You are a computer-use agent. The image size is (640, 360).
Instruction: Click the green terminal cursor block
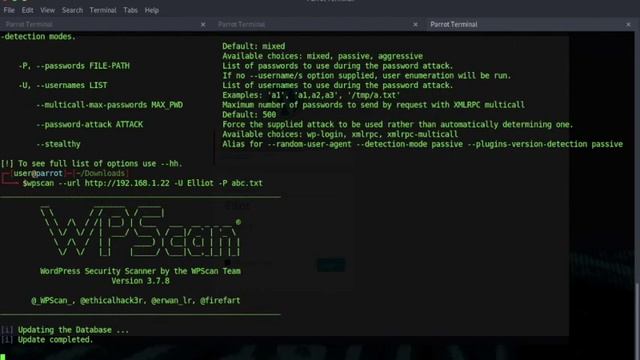[x=3, y=357]
